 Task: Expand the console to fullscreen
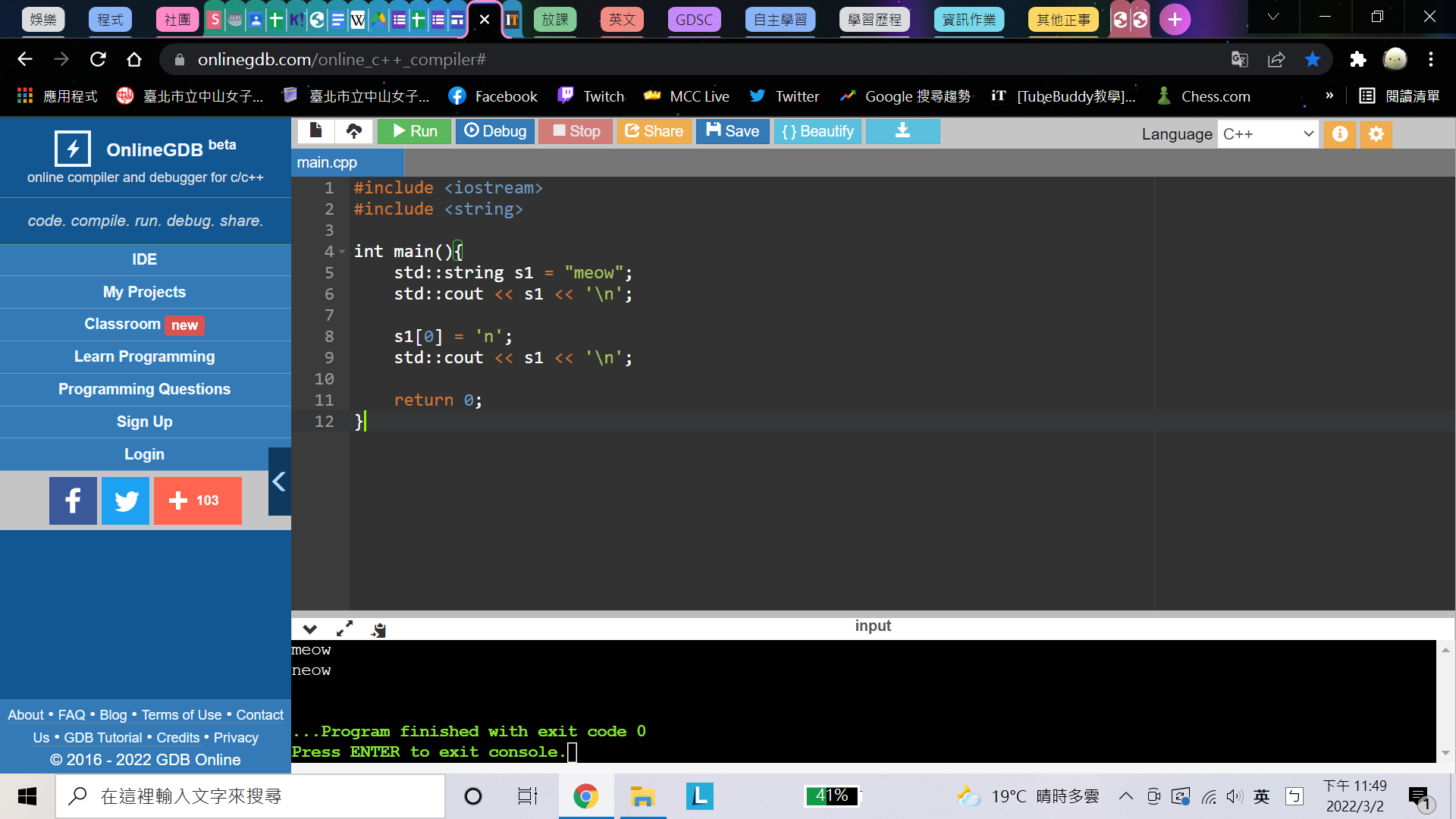[344, 629]
